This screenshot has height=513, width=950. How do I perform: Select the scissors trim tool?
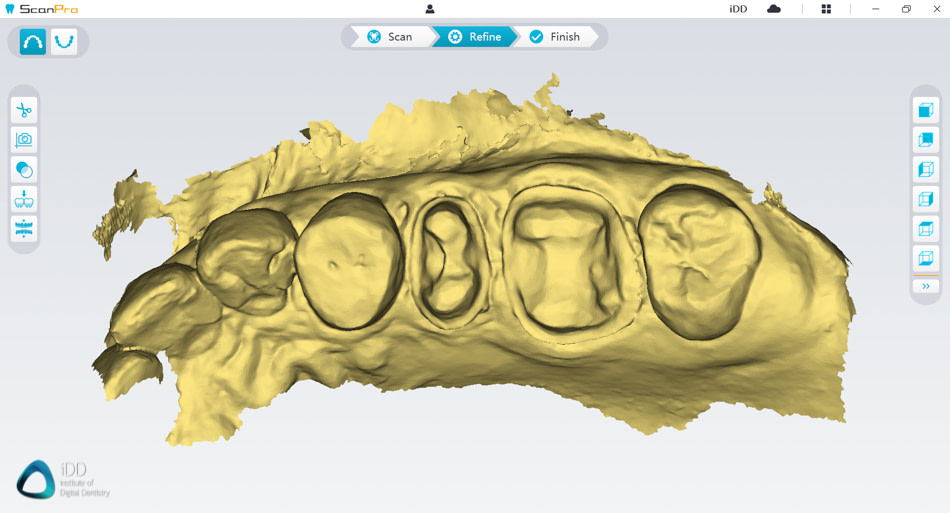(24, 110)
